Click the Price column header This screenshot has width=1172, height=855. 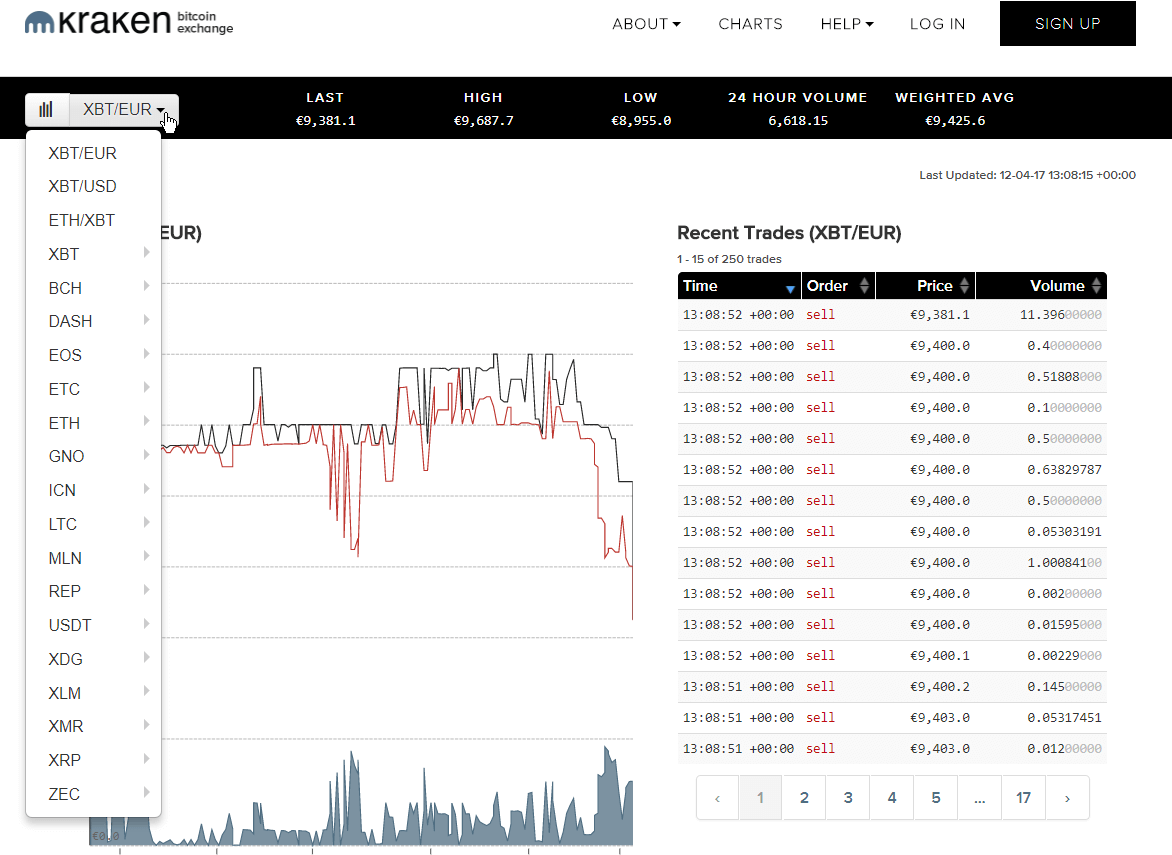pyautogui.click(x=925, y=285)
